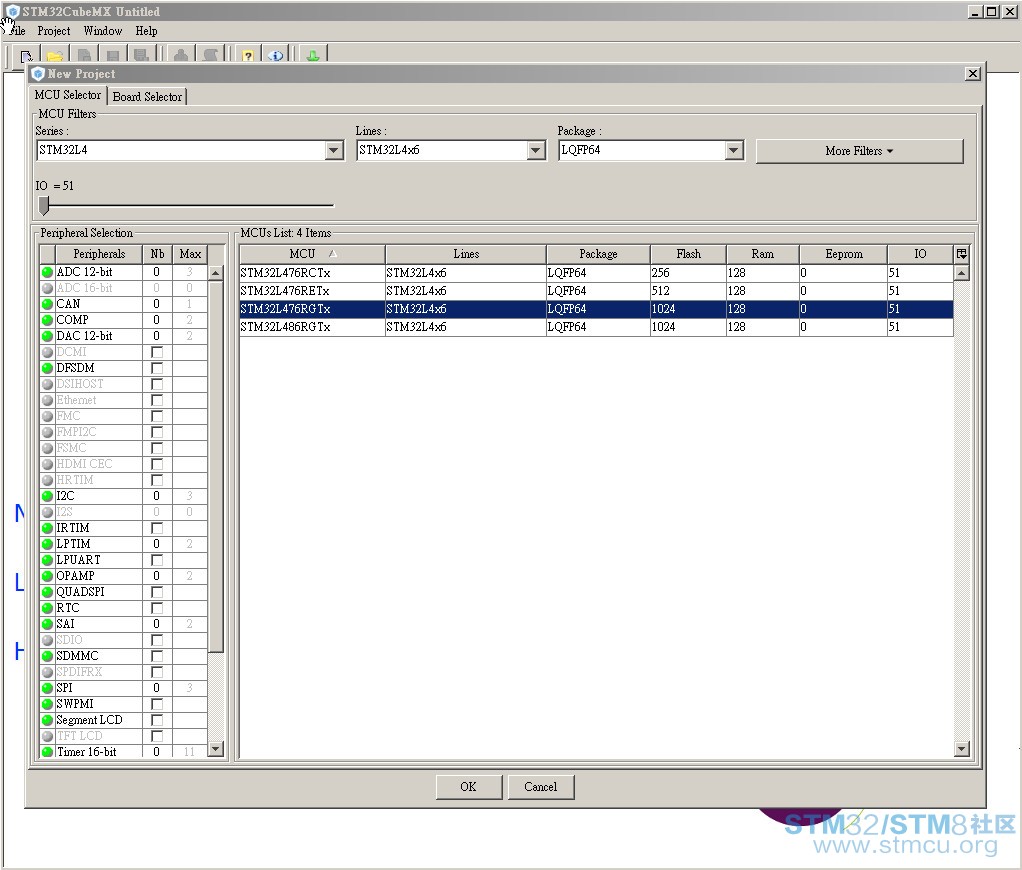The height and width of the screenshot is (870, 1022).
Task: Select the STM32L476RETx row
Action: [x=596, y=291]
